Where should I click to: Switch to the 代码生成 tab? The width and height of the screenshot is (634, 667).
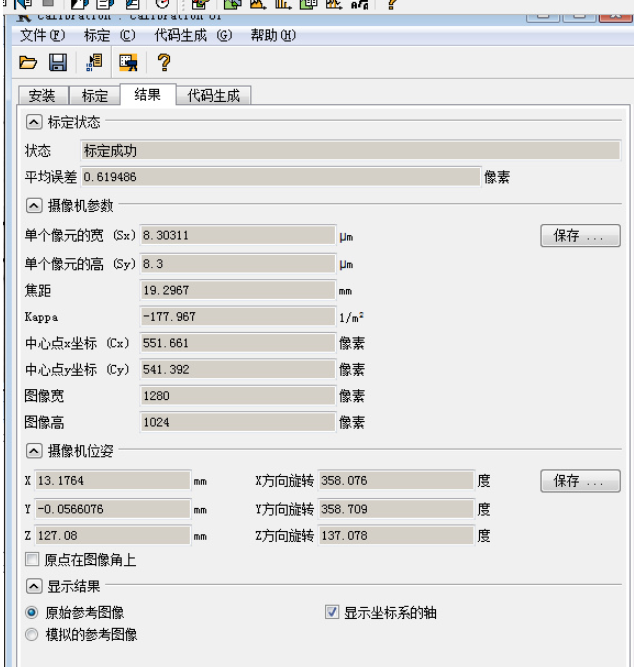214,95
